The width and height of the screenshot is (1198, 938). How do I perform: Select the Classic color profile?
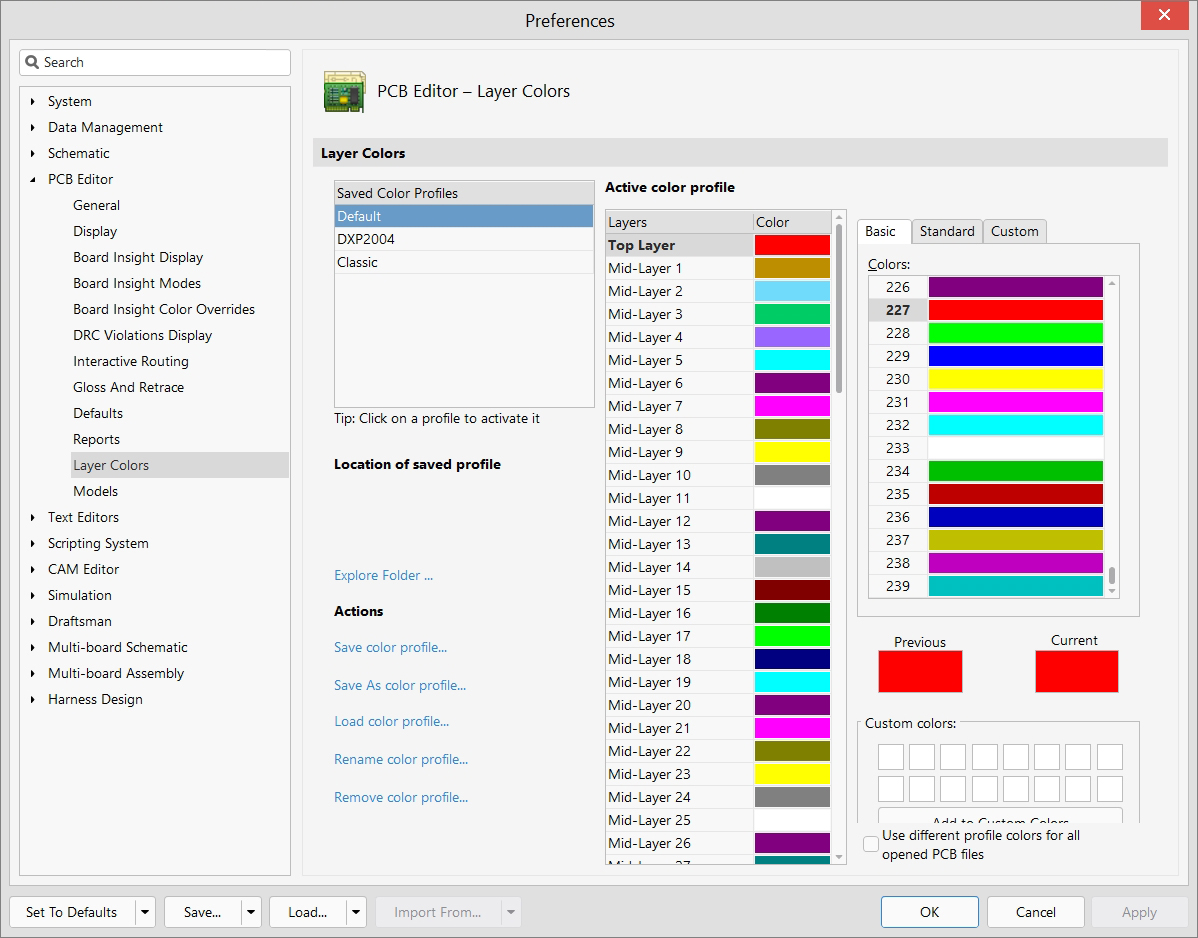464,262
